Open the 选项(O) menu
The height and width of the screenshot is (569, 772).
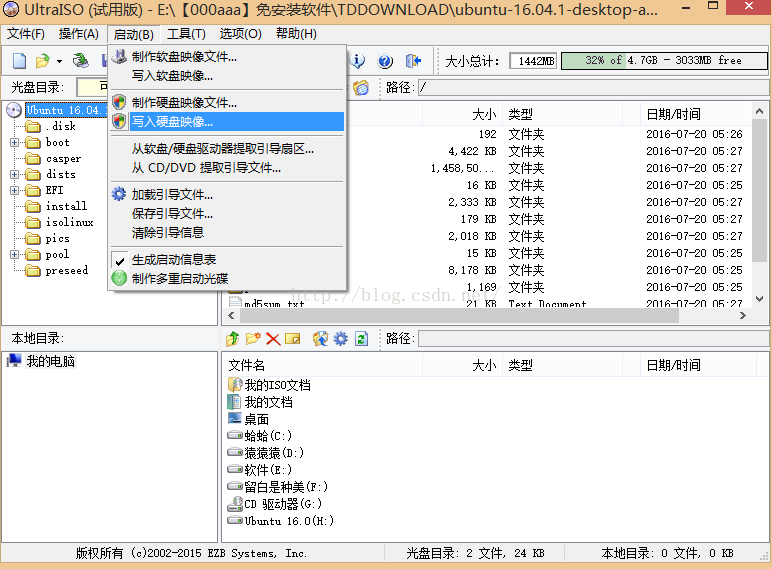point(240,34)
